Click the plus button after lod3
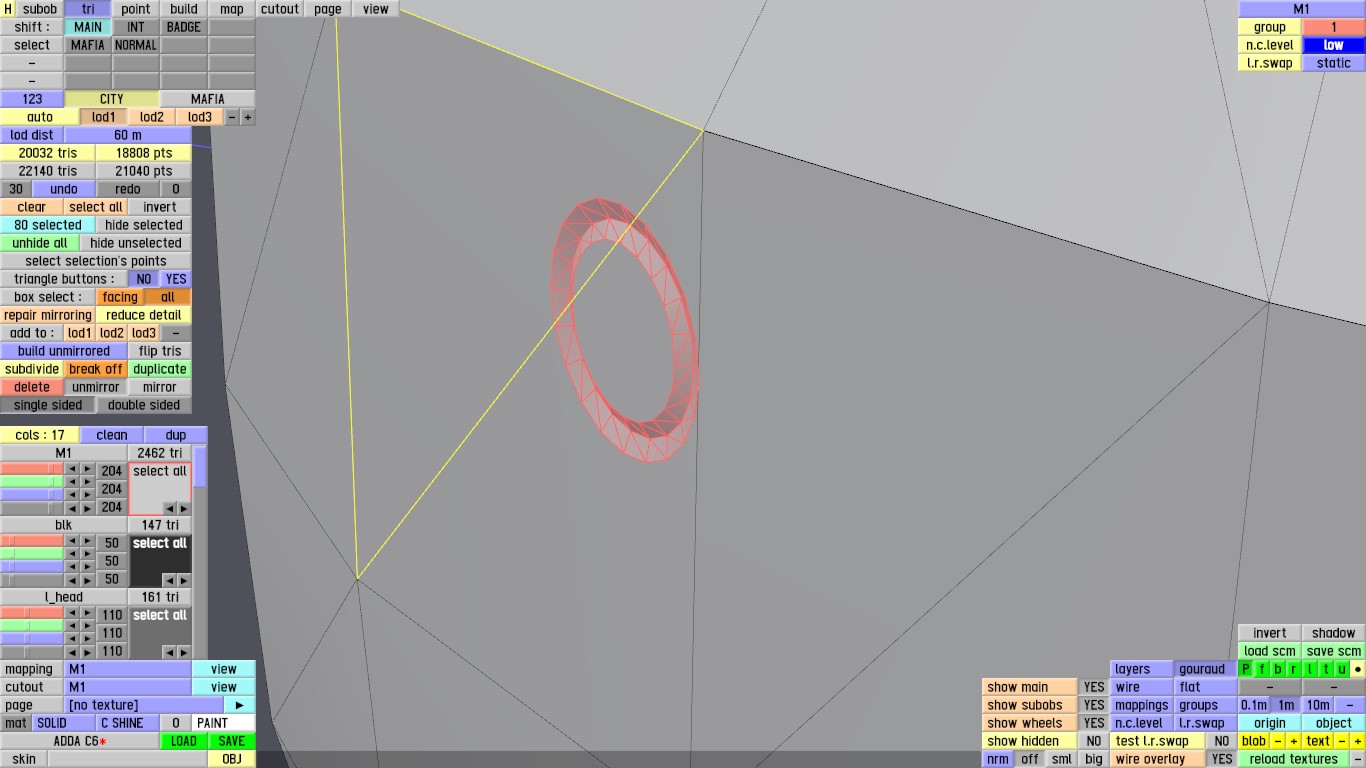Viewport: 1366px width, 768px height. (248, 117)
